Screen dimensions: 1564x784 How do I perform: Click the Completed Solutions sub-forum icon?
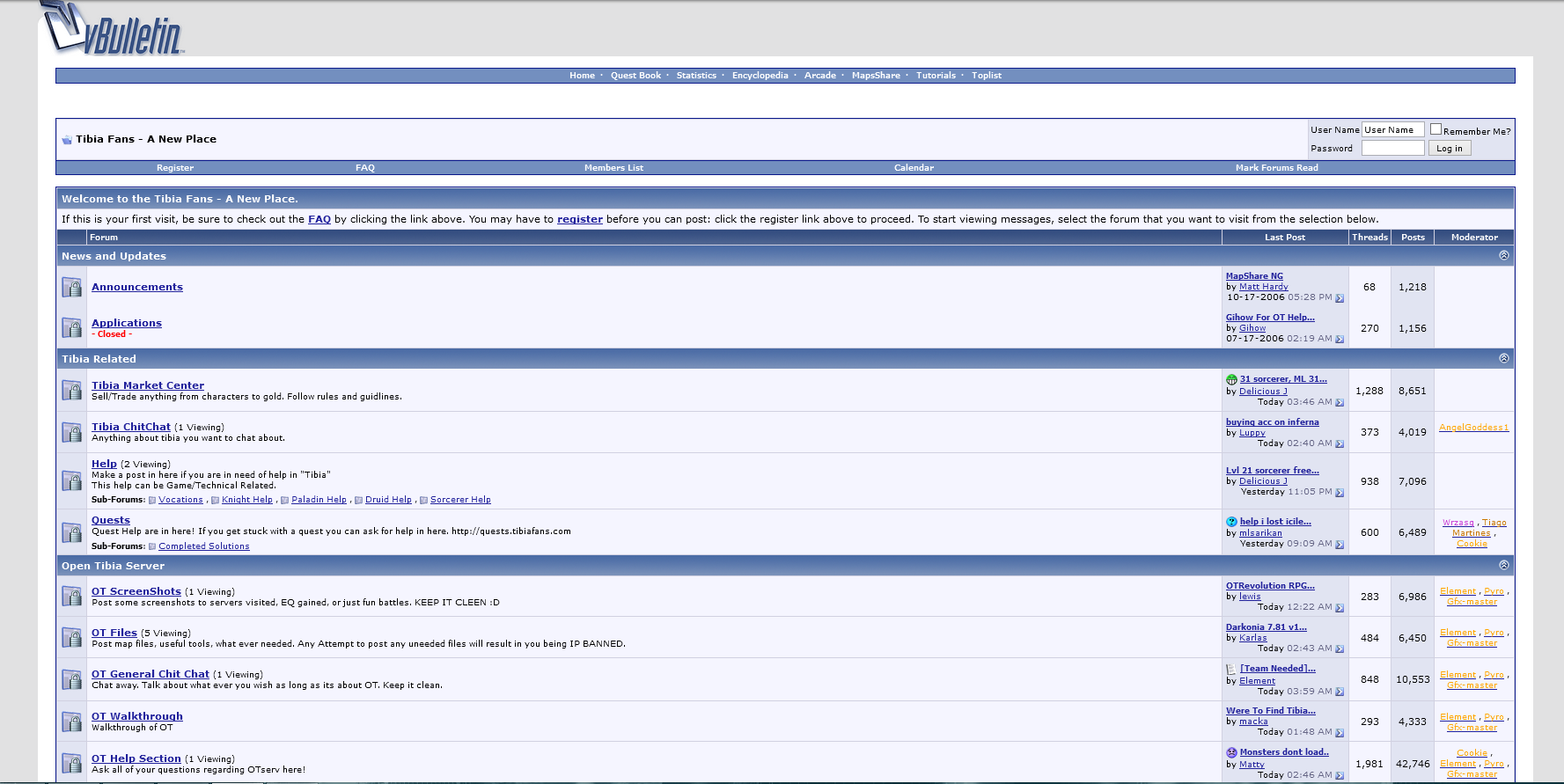pos(152,547)
